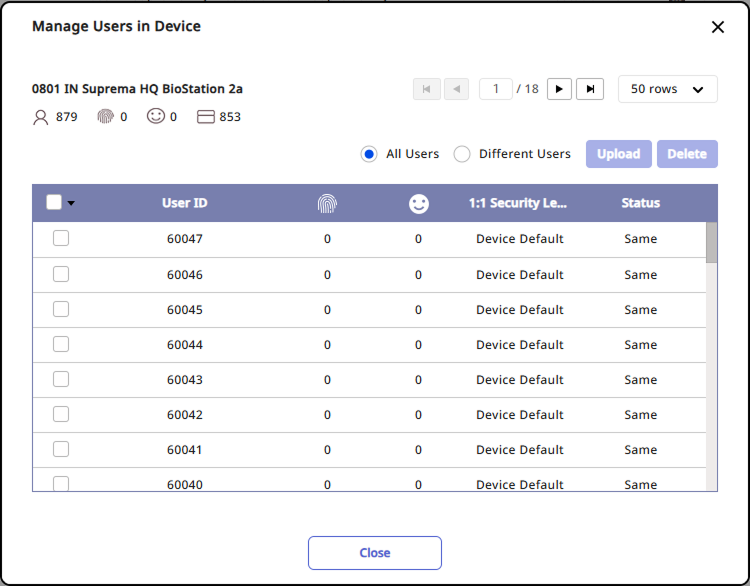Click the user count person icon
This screenshot has height=586, width=750.
click(41, 117)
